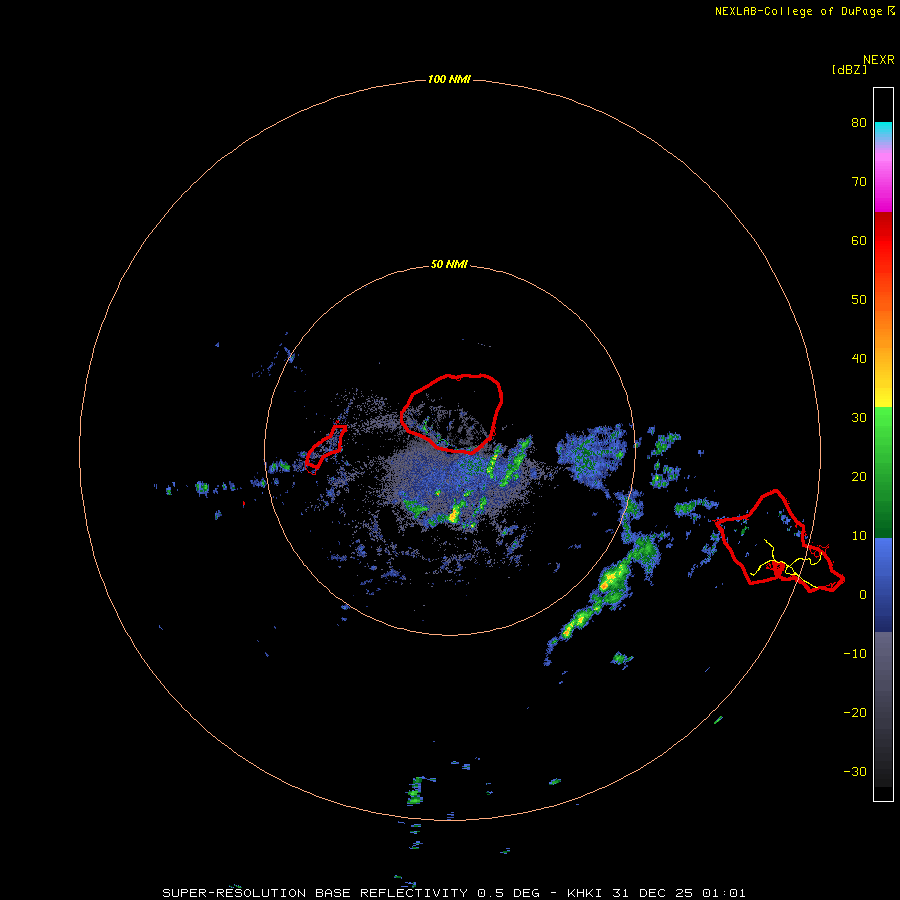Image resolution: width=900 pixels, height=900 pixels.
Task: Click the 30 dBZ value on the color scale
Action: coord(859,418)
